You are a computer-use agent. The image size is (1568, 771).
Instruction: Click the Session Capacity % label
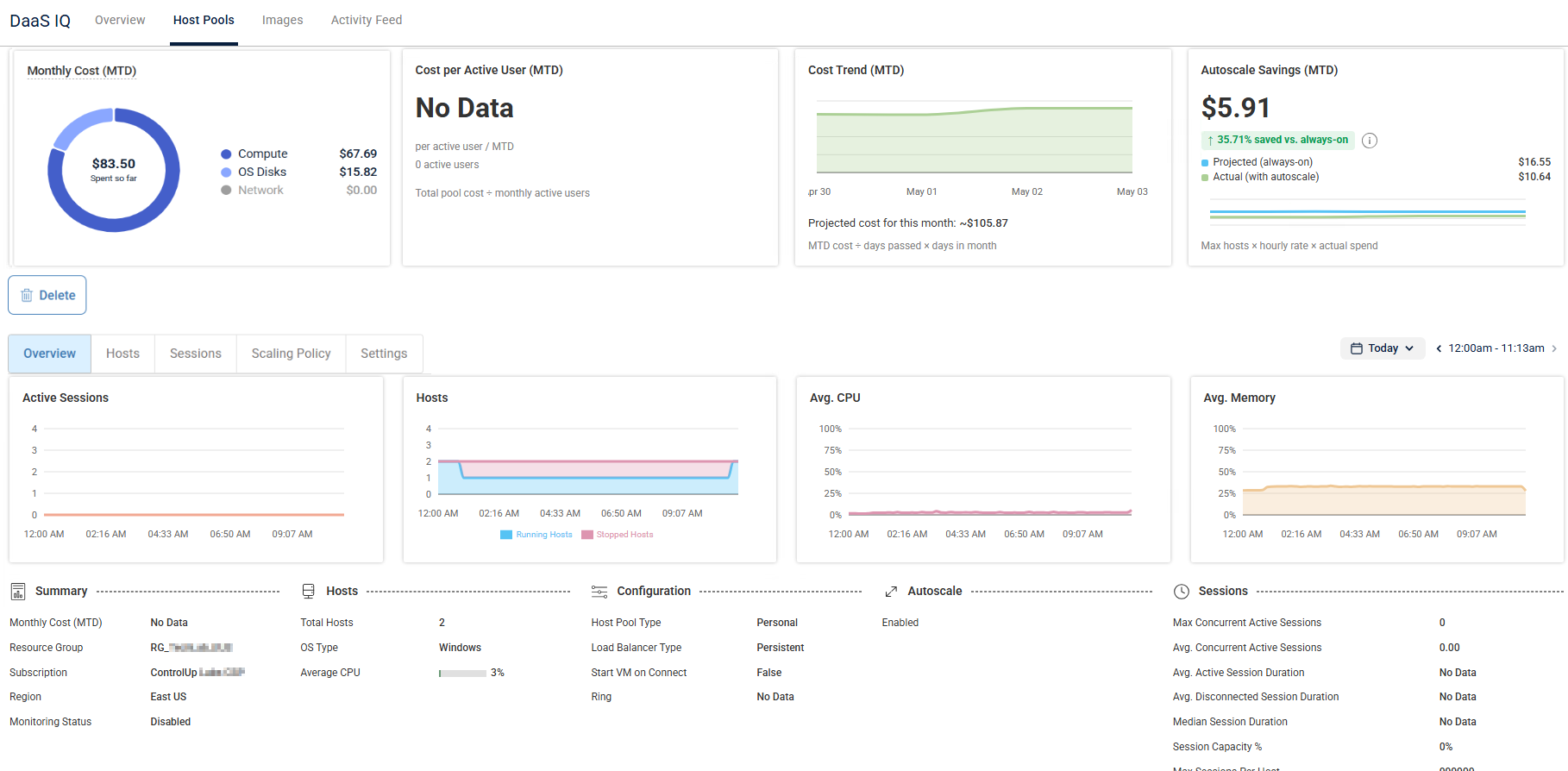[1217, 747]
